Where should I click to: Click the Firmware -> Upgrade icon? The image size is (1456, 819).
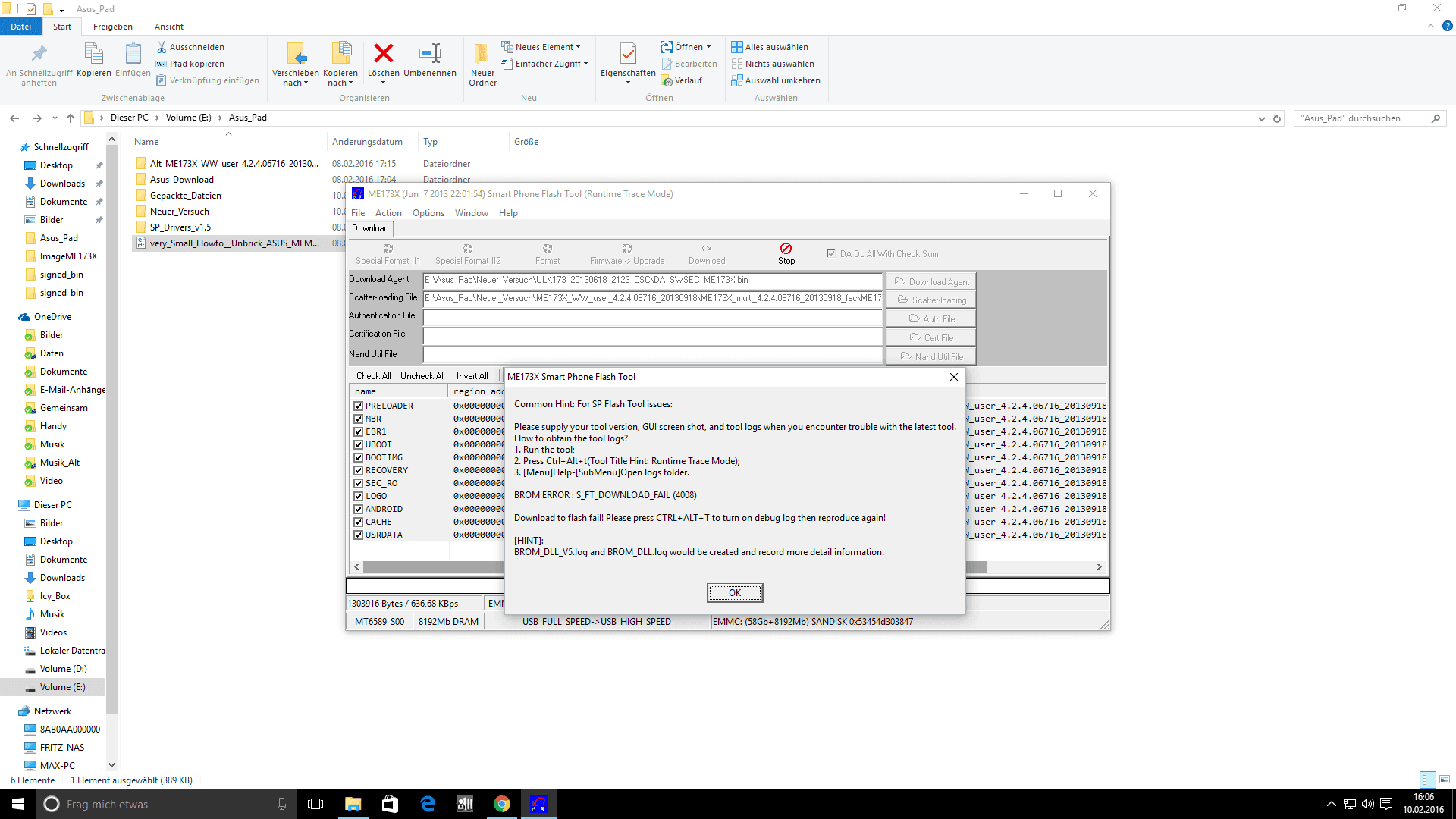click(x=627, y=249)
